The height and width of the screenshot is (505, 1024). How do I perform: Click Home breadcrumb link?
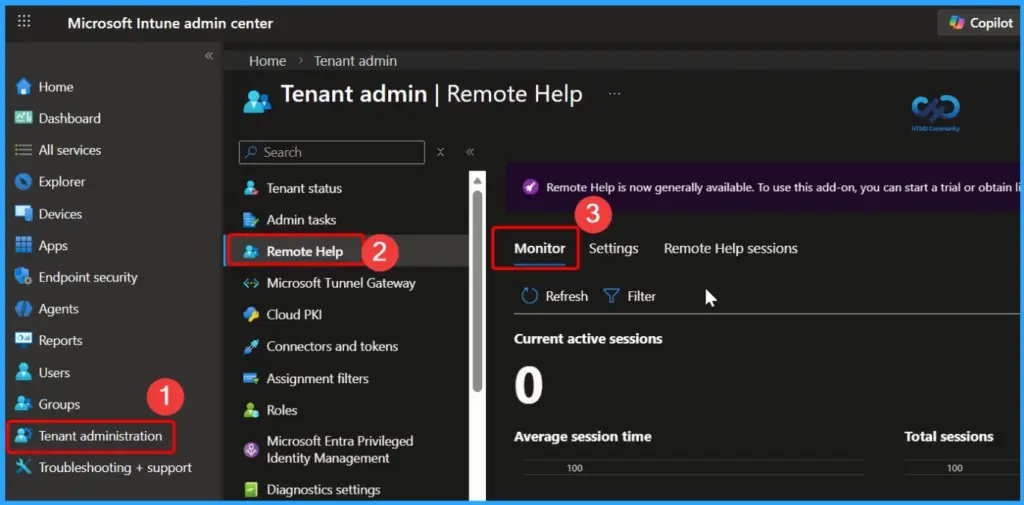coord(267,61)
